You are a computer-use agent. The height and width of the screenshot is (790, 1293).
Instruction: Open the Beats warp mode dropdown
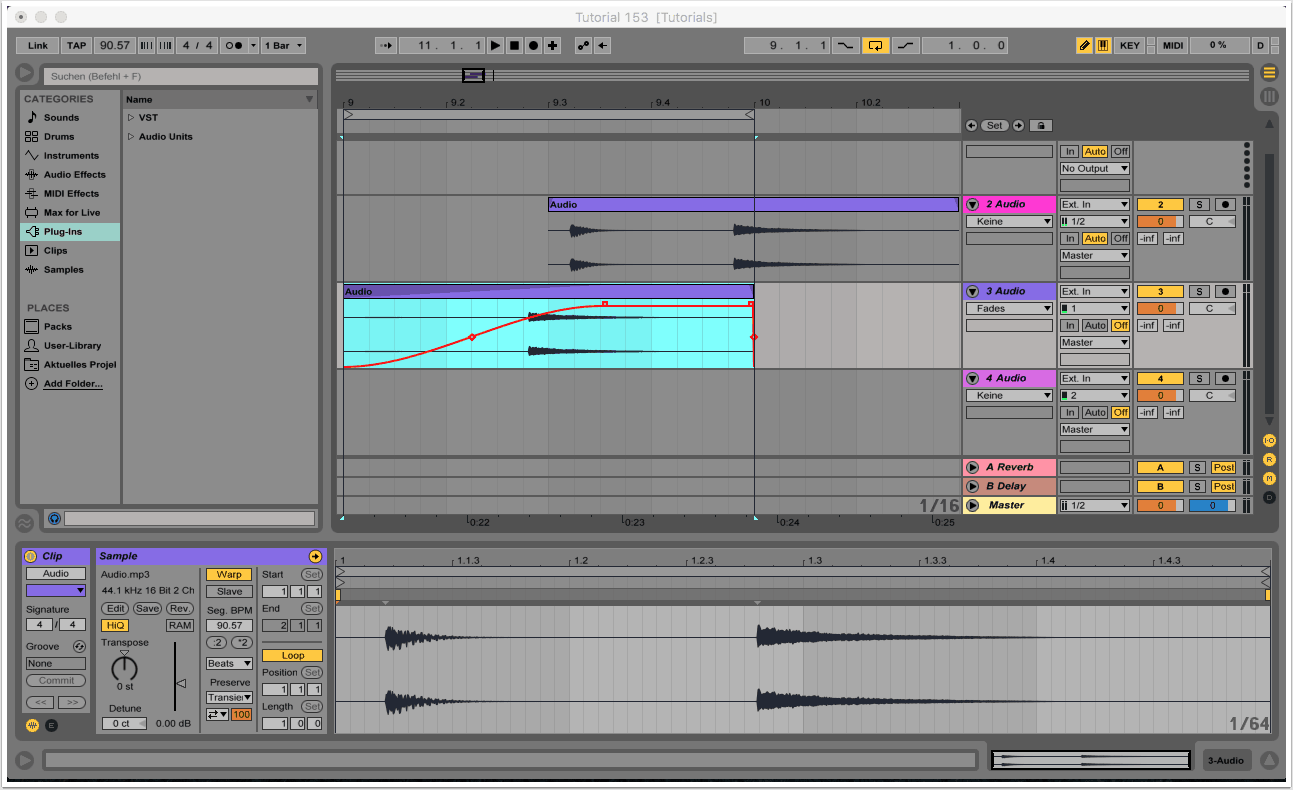[x=229, y=664]
